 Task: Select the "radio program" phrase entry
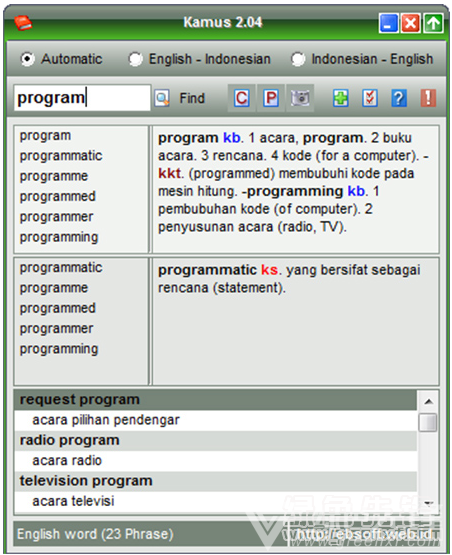[215, 441]
